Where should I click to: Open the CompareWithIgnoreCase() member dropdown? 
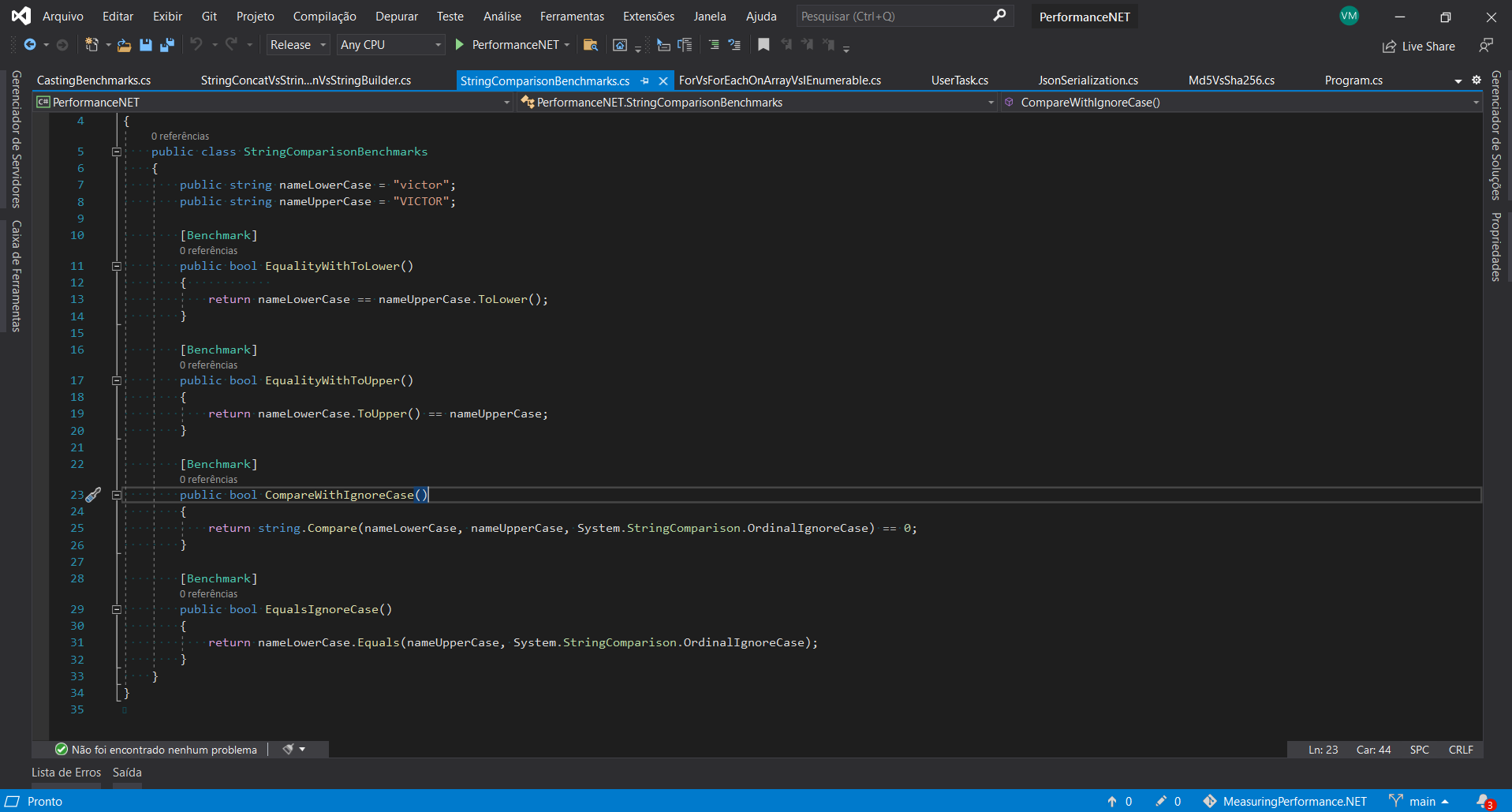1241,103
